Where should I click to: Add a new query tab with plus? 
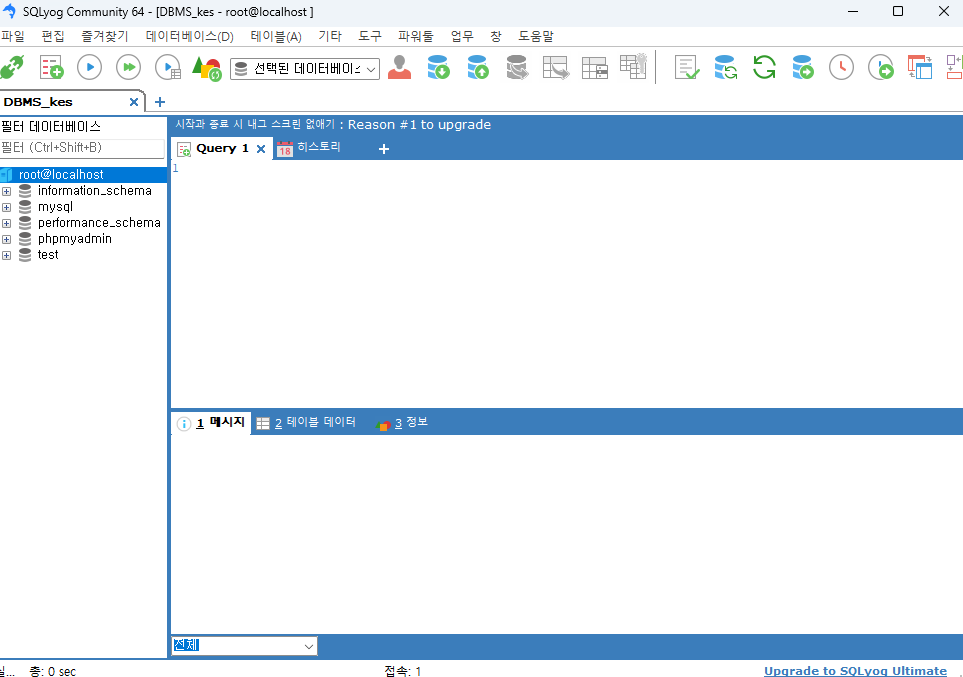click(384, 149)
